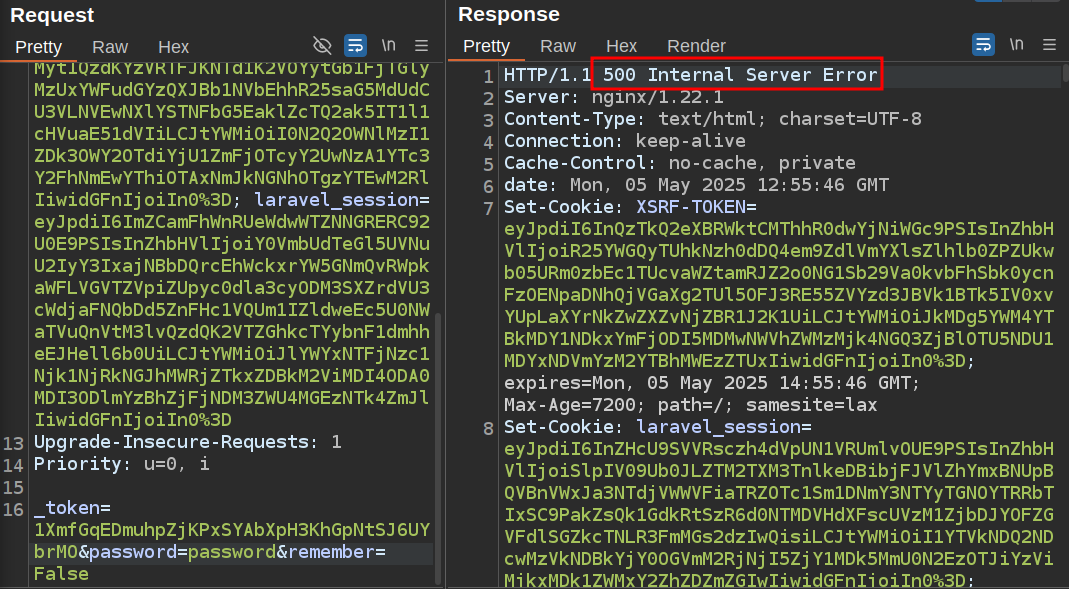Open the Response panel hamburger options menu

[1049, 45]
